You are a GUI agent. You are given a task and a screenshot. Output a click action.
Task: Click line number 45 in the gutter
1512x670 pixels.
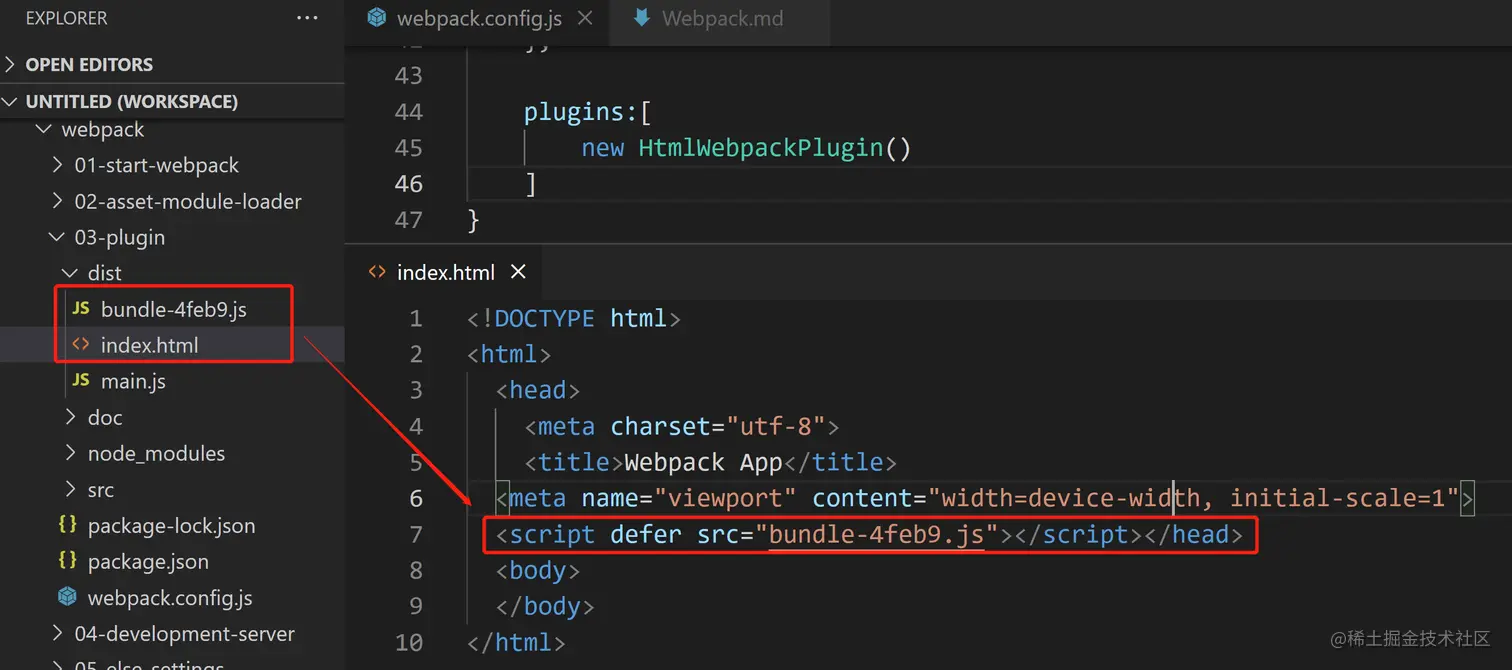tap(409, 147)
